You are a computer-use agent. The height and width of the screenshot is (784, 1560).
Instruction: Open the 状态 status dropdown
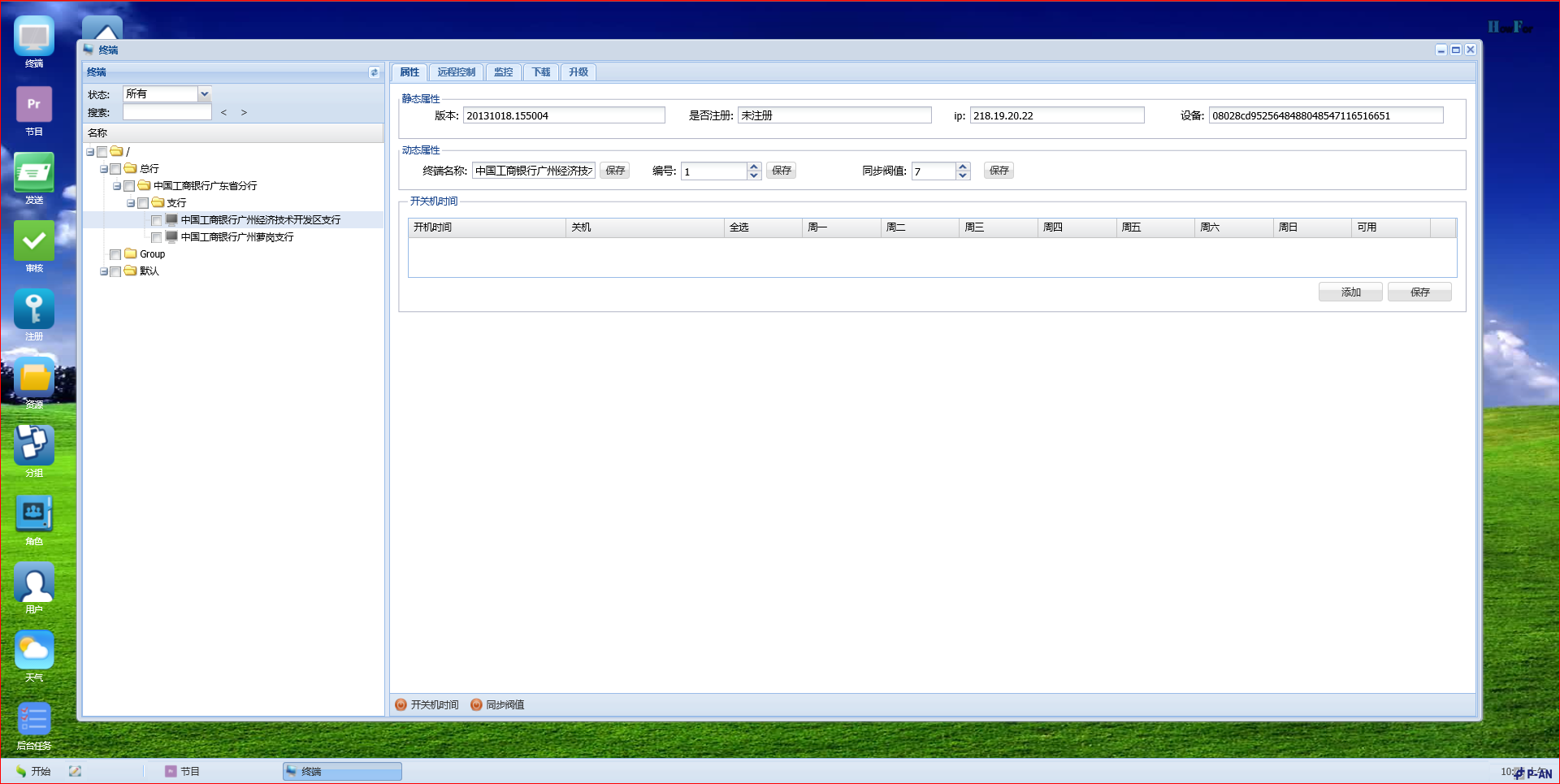pos(205,94)
